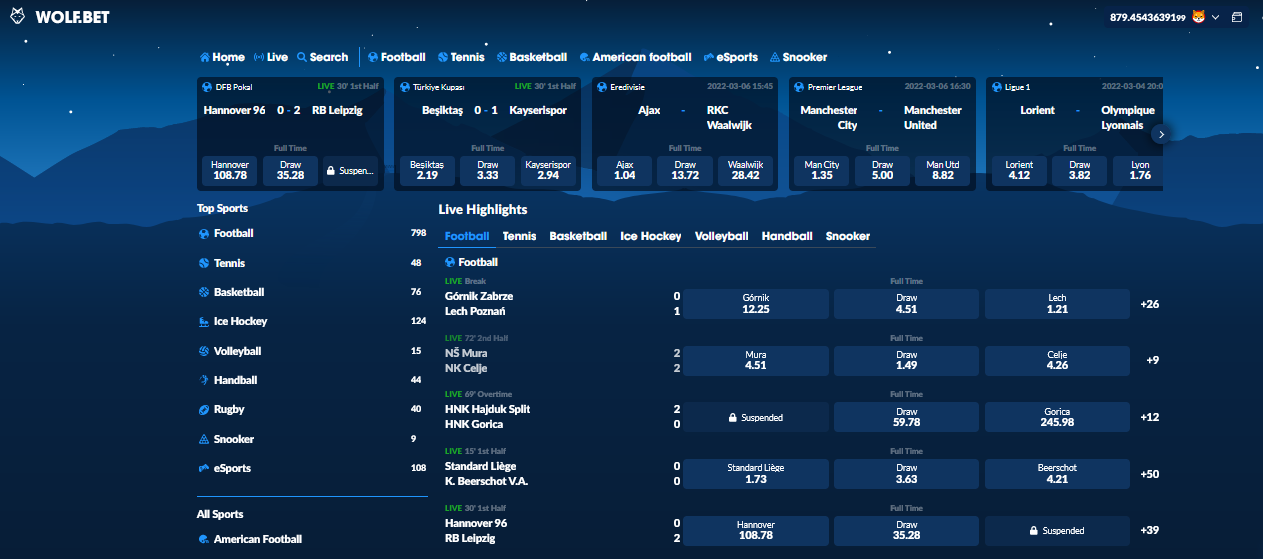This screenshot has height=559, width=1263.
Task: Open Tennis in Top Sports sidebar
Action: (x=312, y=263)
